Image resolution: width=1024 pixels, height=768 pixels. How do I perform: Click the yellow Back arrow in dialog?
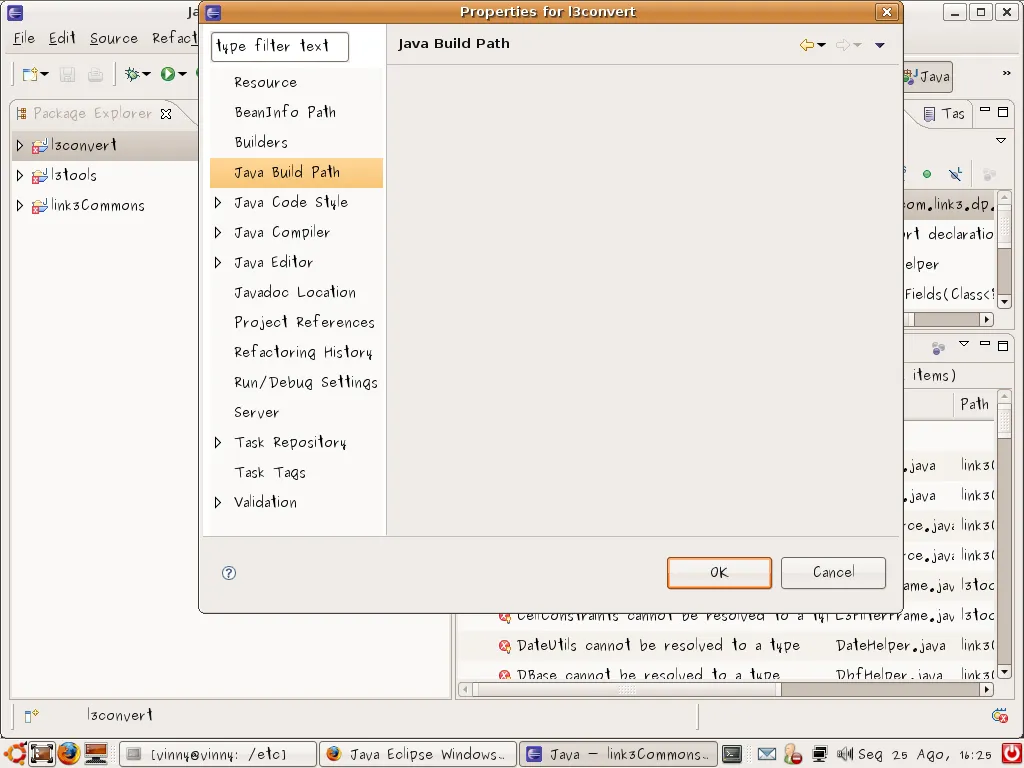(807, 44)
